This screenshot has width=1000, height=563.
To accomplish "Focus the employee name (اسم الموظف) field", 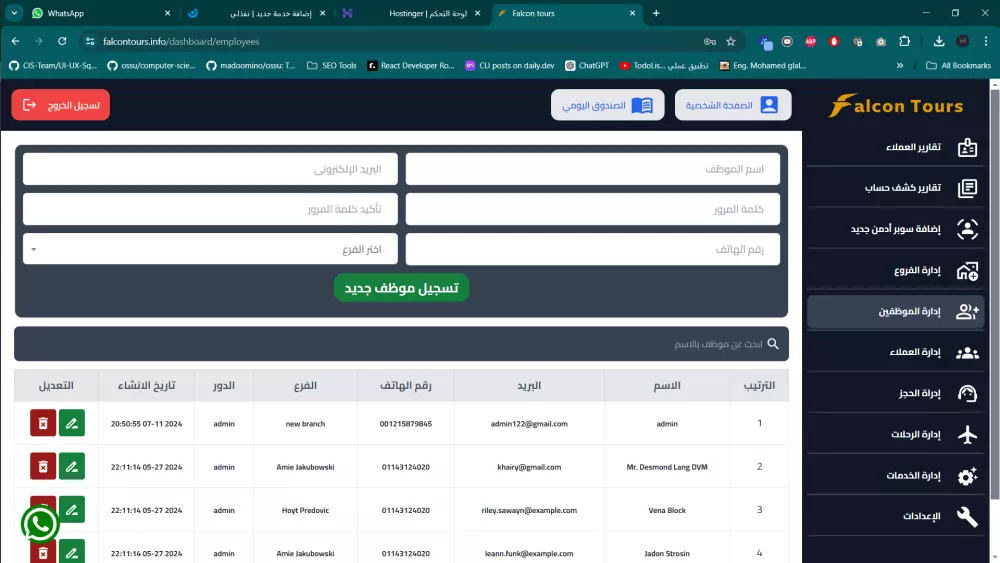I will [592, 169].
